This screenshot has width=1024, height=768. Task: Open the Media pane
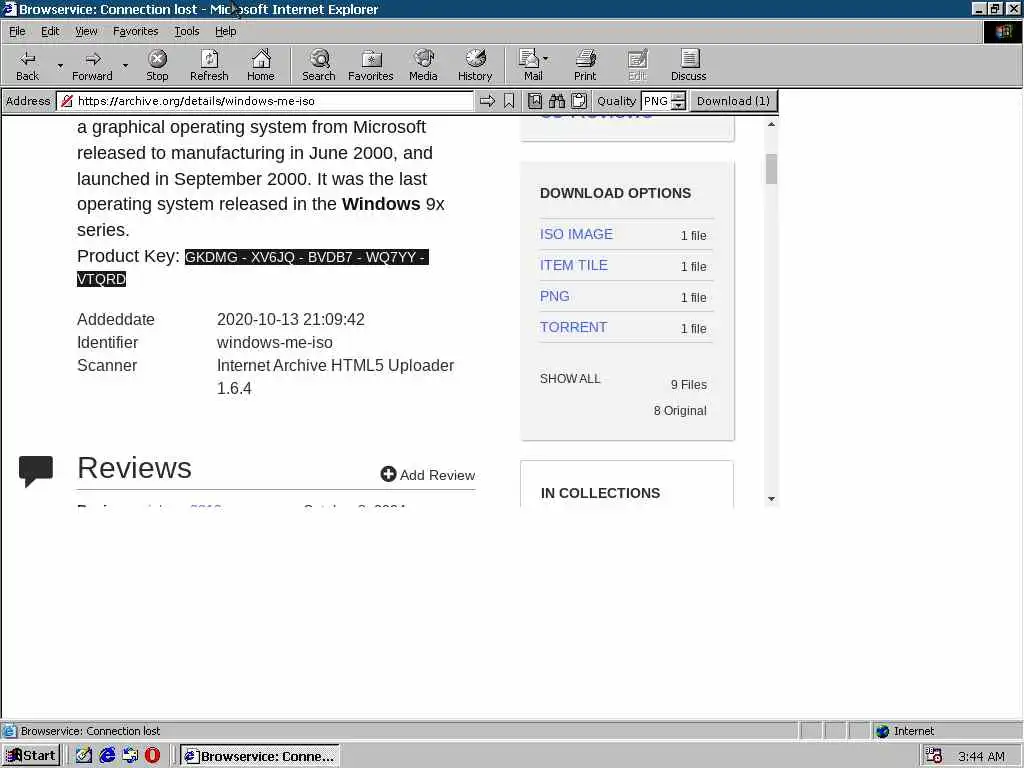click(423, 65)
